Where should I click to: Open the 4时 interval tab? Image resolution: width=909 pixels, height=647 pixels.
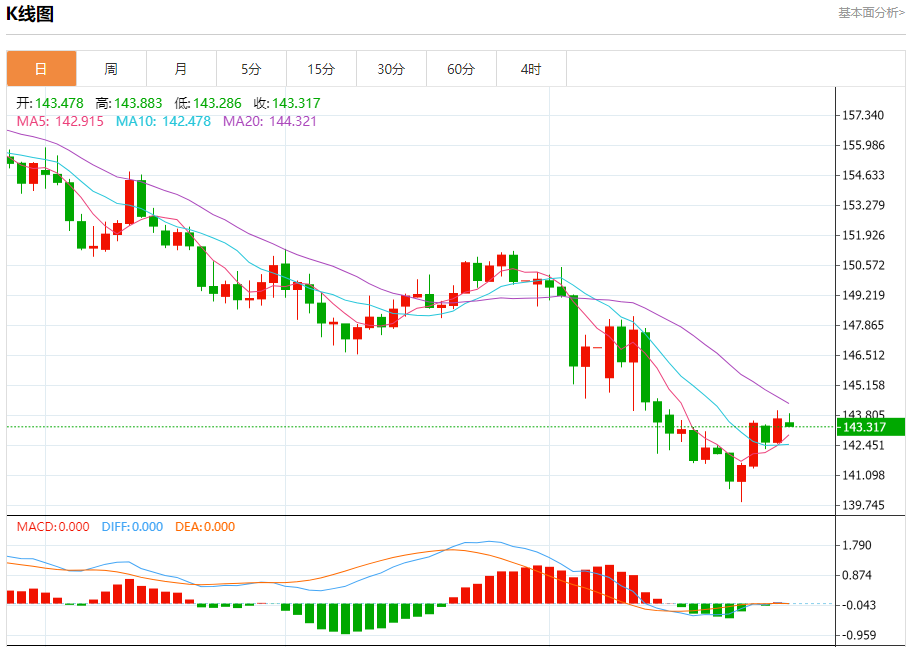(532, 69)
